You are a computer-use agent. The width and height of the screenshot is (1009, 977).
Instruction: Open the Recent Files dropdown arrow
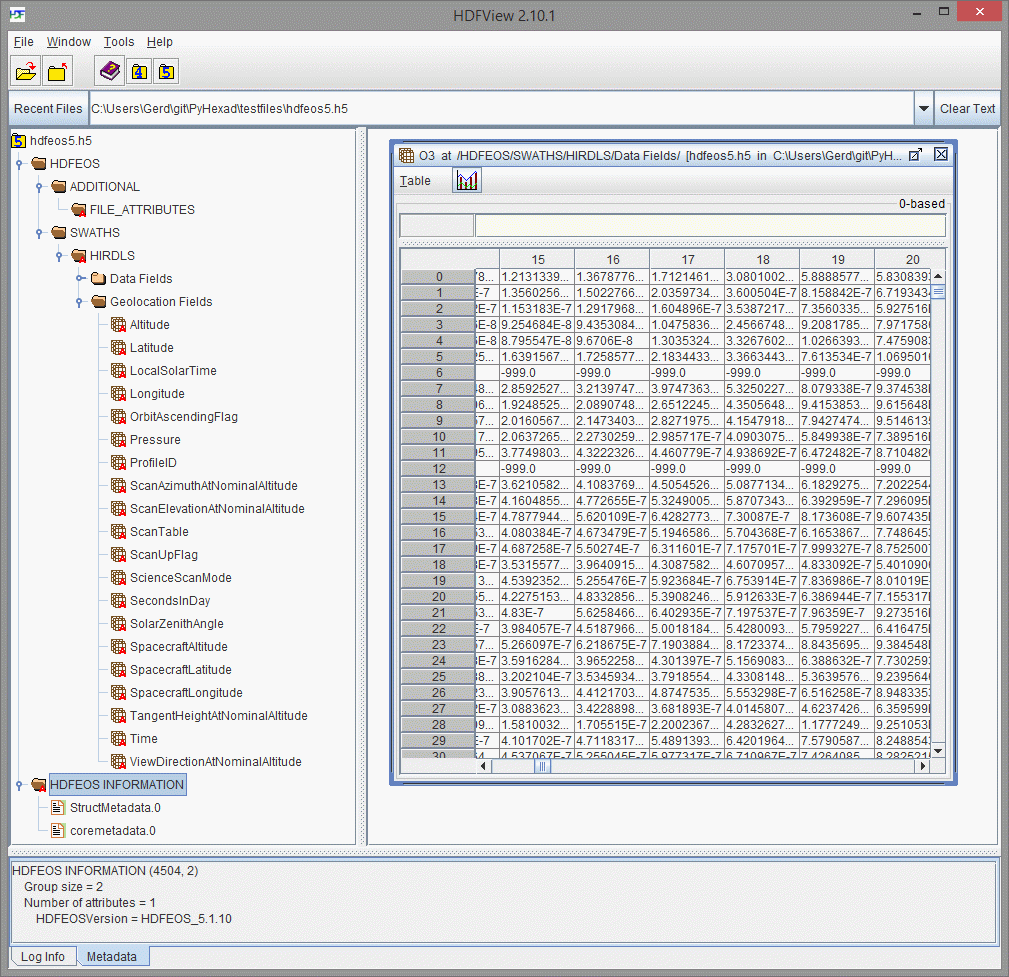[923, 110]
